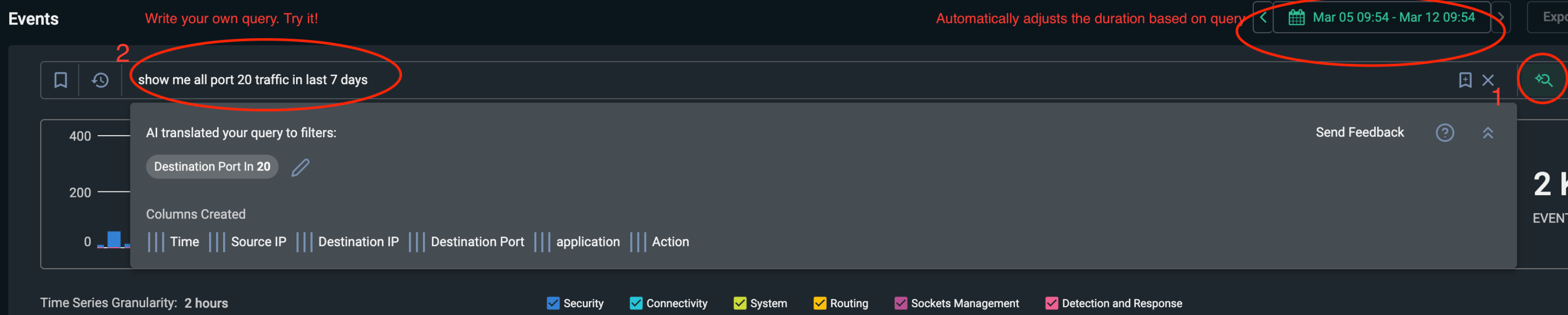The height and width of the screenshot is (315, 1568).
Task: Edit the Destination Port filter
Action: tap(300, 167)
